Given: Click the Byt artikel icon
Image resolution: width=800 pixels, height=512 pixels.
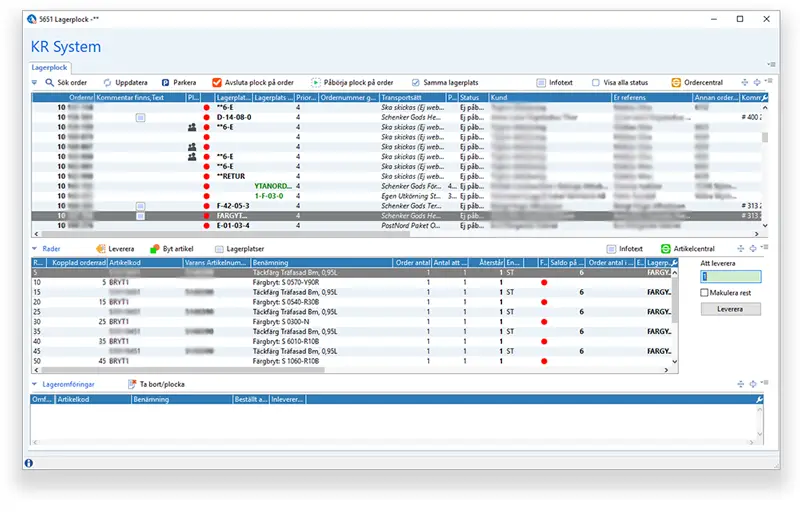Looking at the screenshot, I should [154, 249].
